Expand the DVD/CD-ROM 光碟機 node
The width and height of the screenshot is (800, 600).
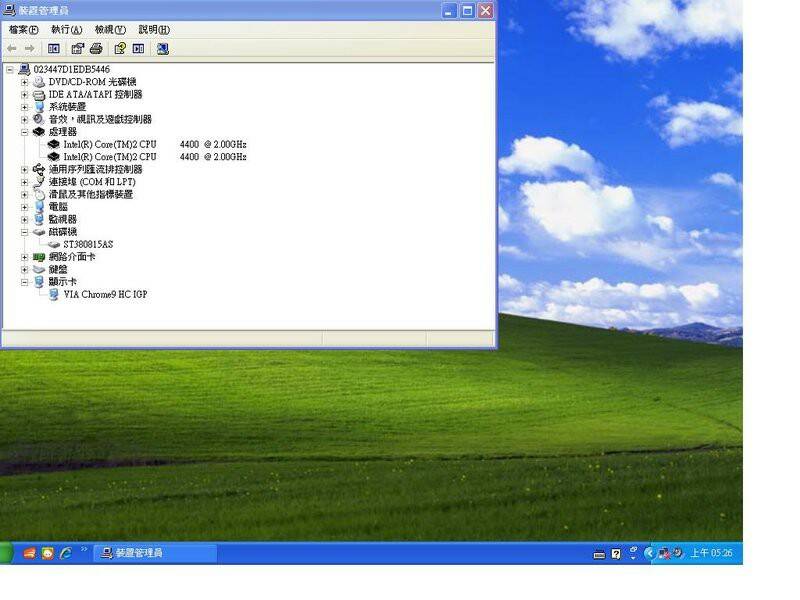pos(24,82)
